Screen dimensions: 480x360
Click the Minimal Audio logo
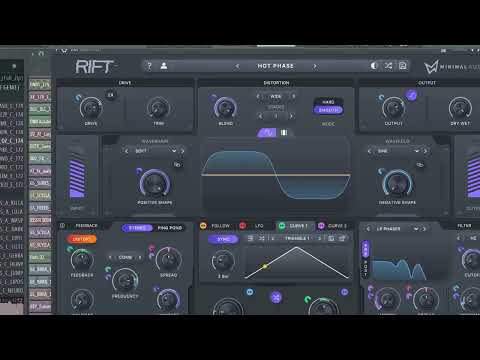[x=452, y=67]
